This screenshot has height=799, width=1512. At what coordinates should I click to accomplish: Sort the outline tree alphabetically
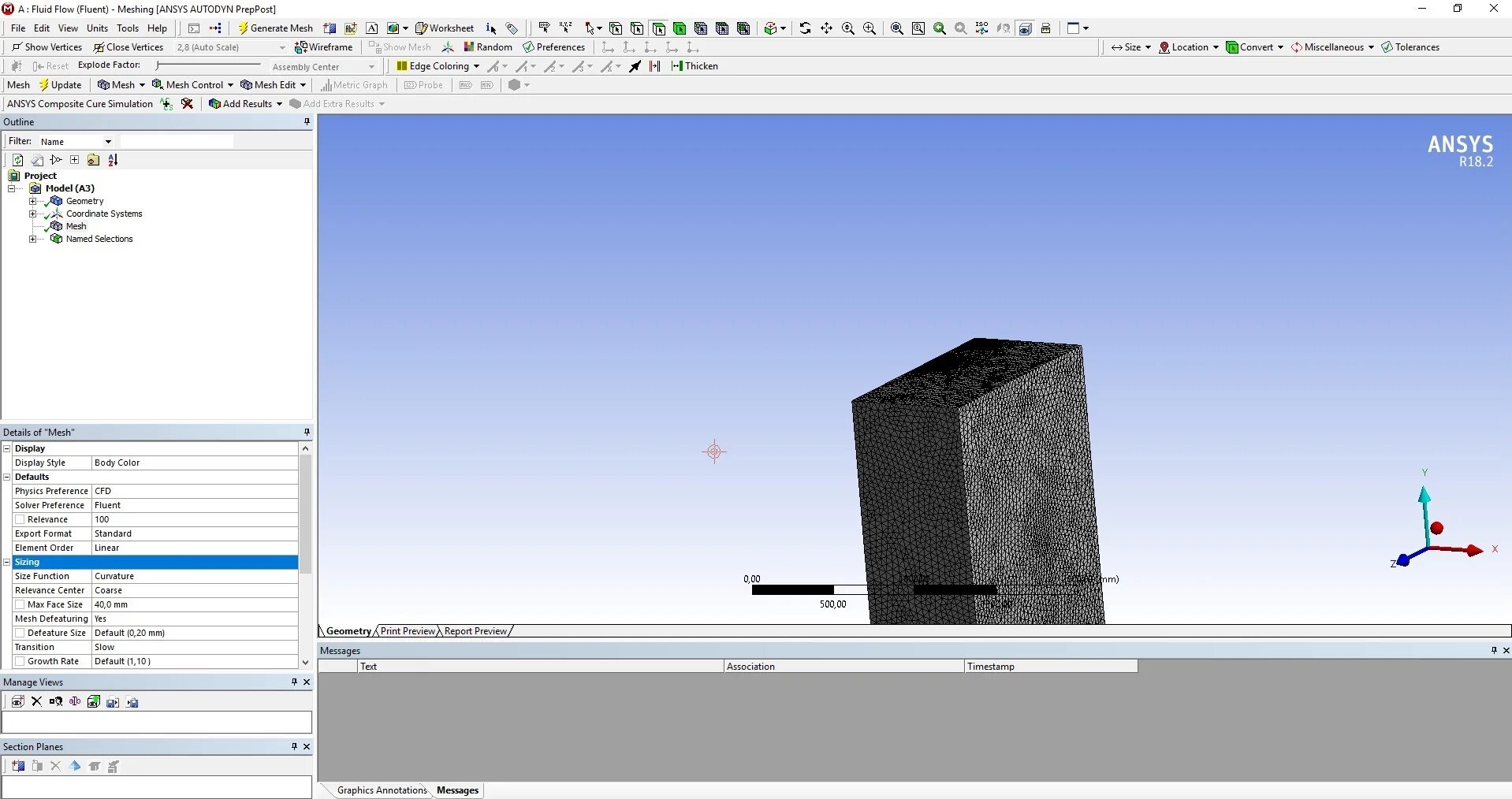click(x=113, y=160)
